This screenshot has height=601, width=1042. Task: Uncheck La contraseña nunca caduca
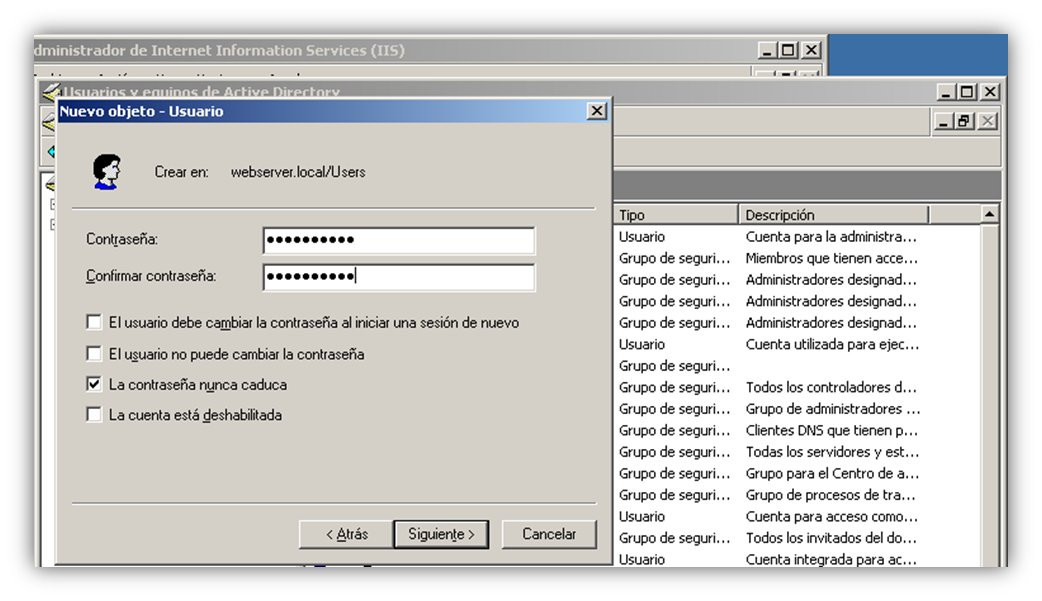pos(94,384)
